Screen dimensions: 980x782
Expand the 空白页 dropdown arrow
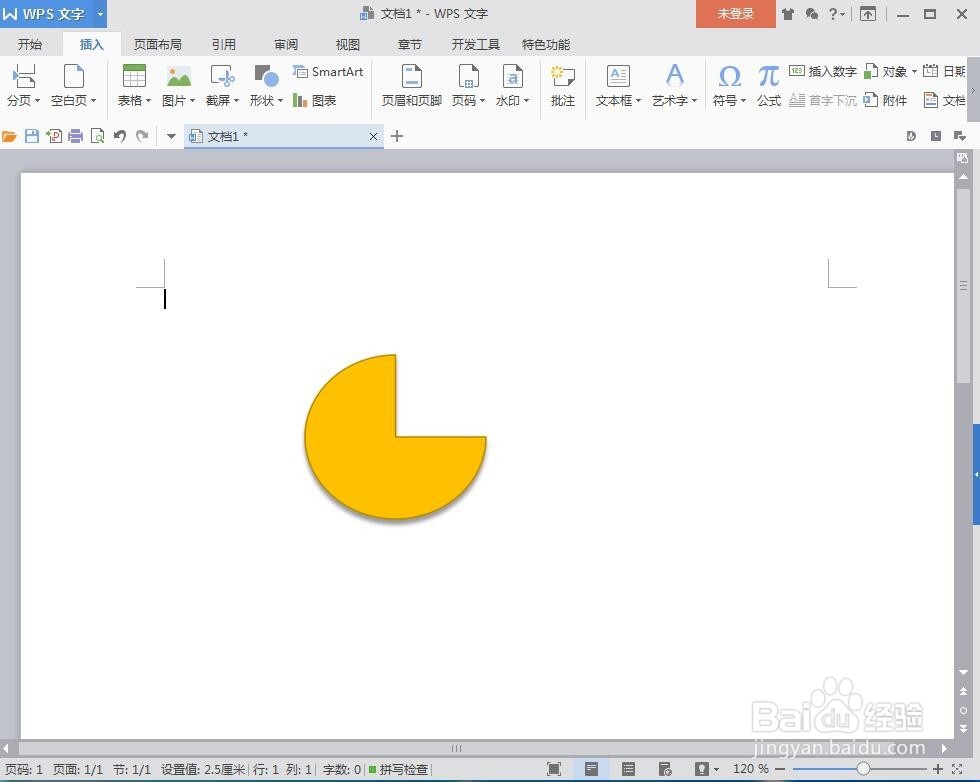click(94, 101)
